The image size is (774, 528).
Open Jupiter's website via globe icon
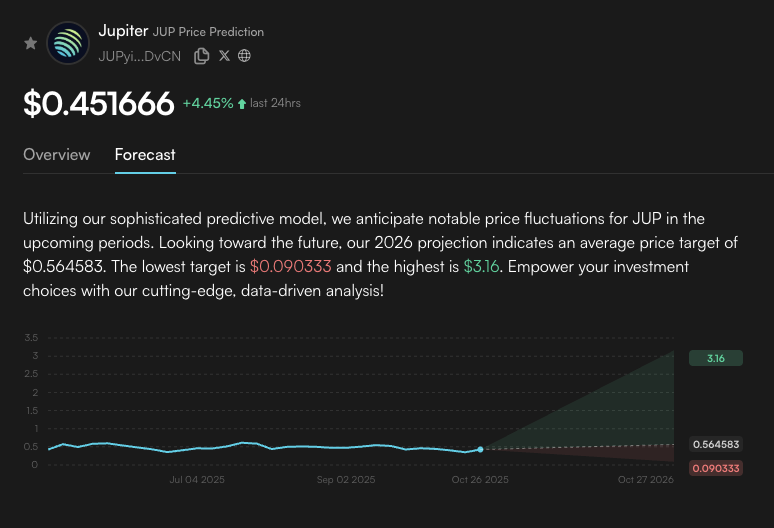(244, 56)
